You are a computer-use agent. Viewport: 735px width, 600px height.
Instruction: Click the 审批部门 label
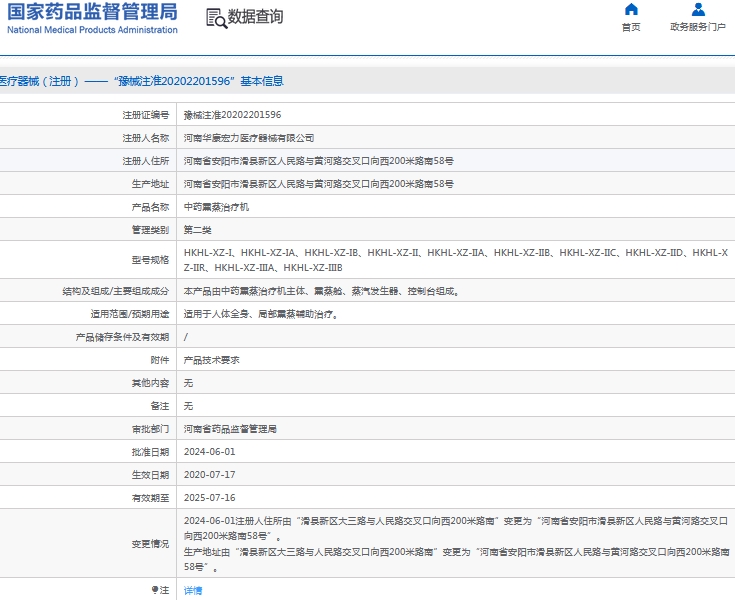pos(150,429)
